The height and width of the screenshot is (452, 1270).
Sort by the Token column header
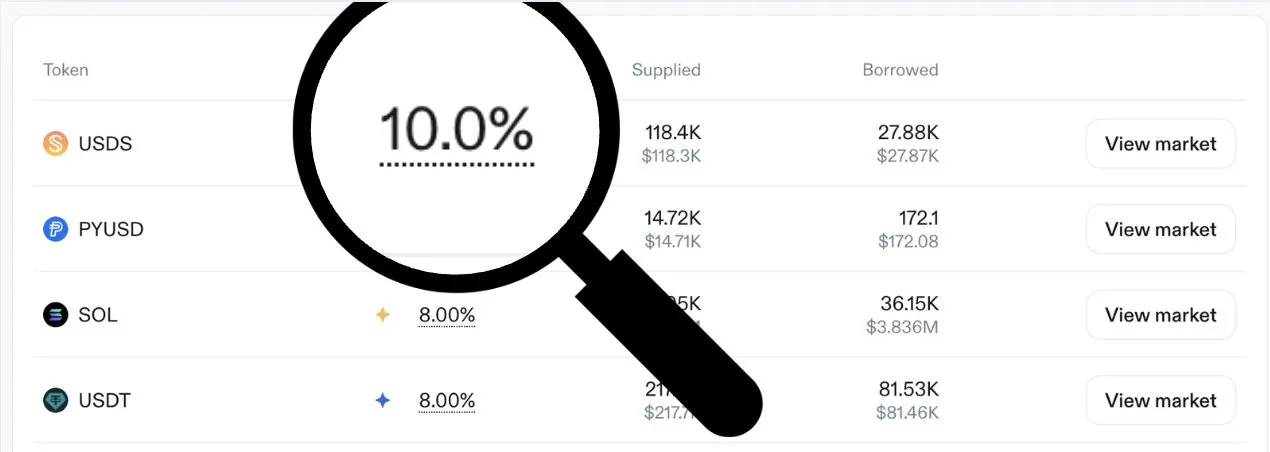pyautogui.click(x=66, y=70)
